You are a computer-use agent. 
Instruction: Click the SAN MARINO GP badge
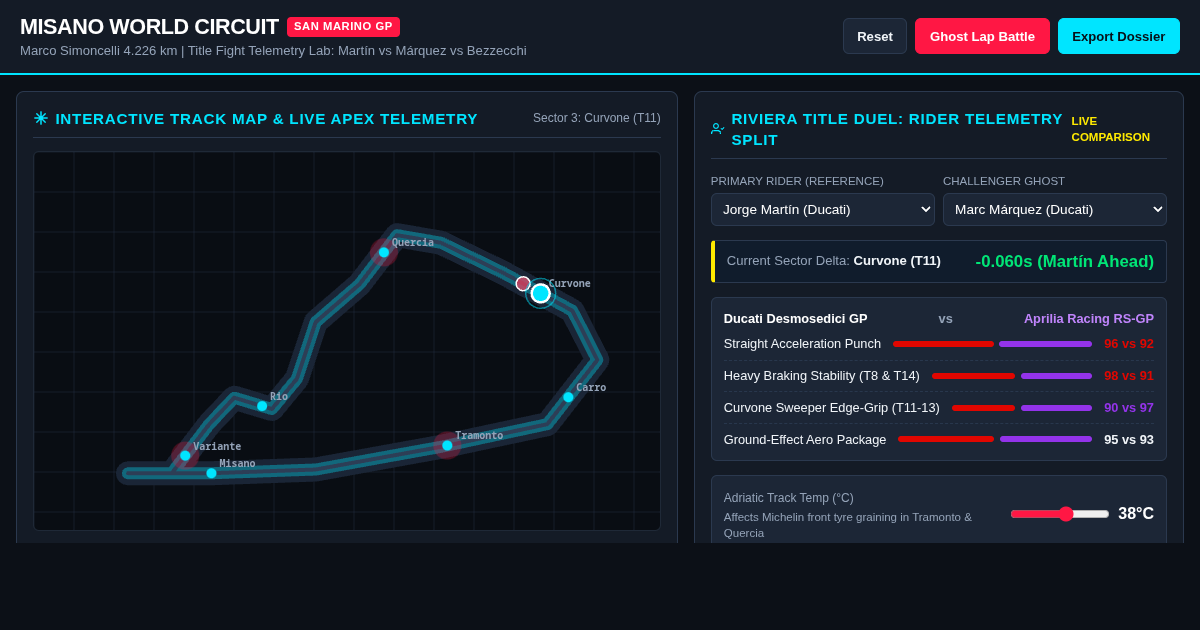343,27
